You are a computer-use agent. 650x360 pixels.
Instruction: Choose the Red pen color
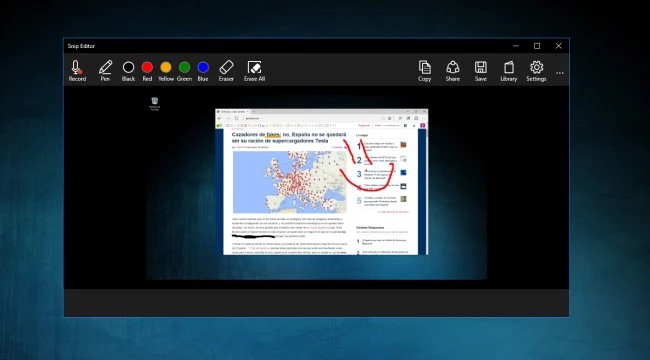point(147,71)
